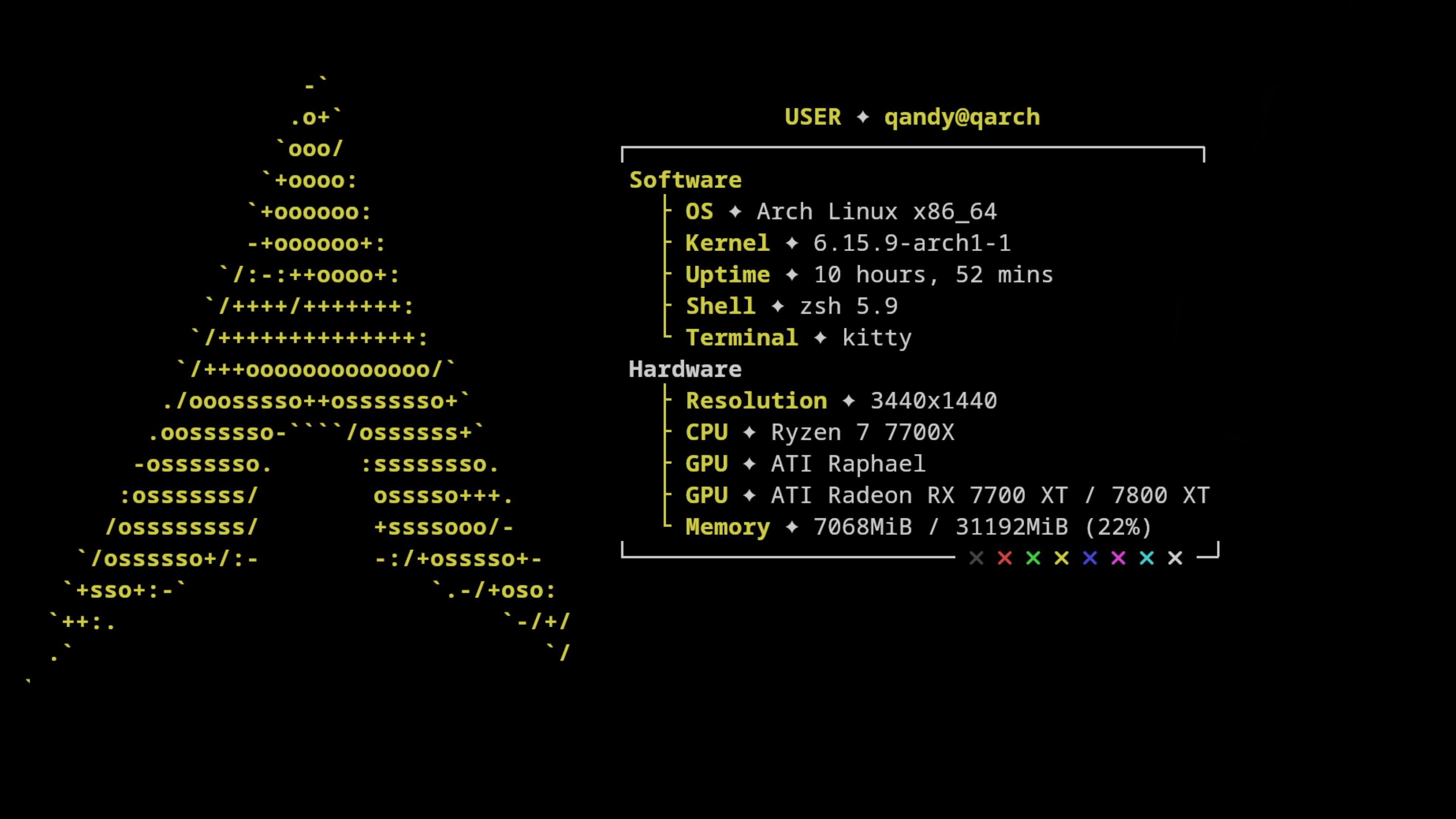Click the "Terminal" label
Viewport: 1456px width, 819px height.
point(742,337)
